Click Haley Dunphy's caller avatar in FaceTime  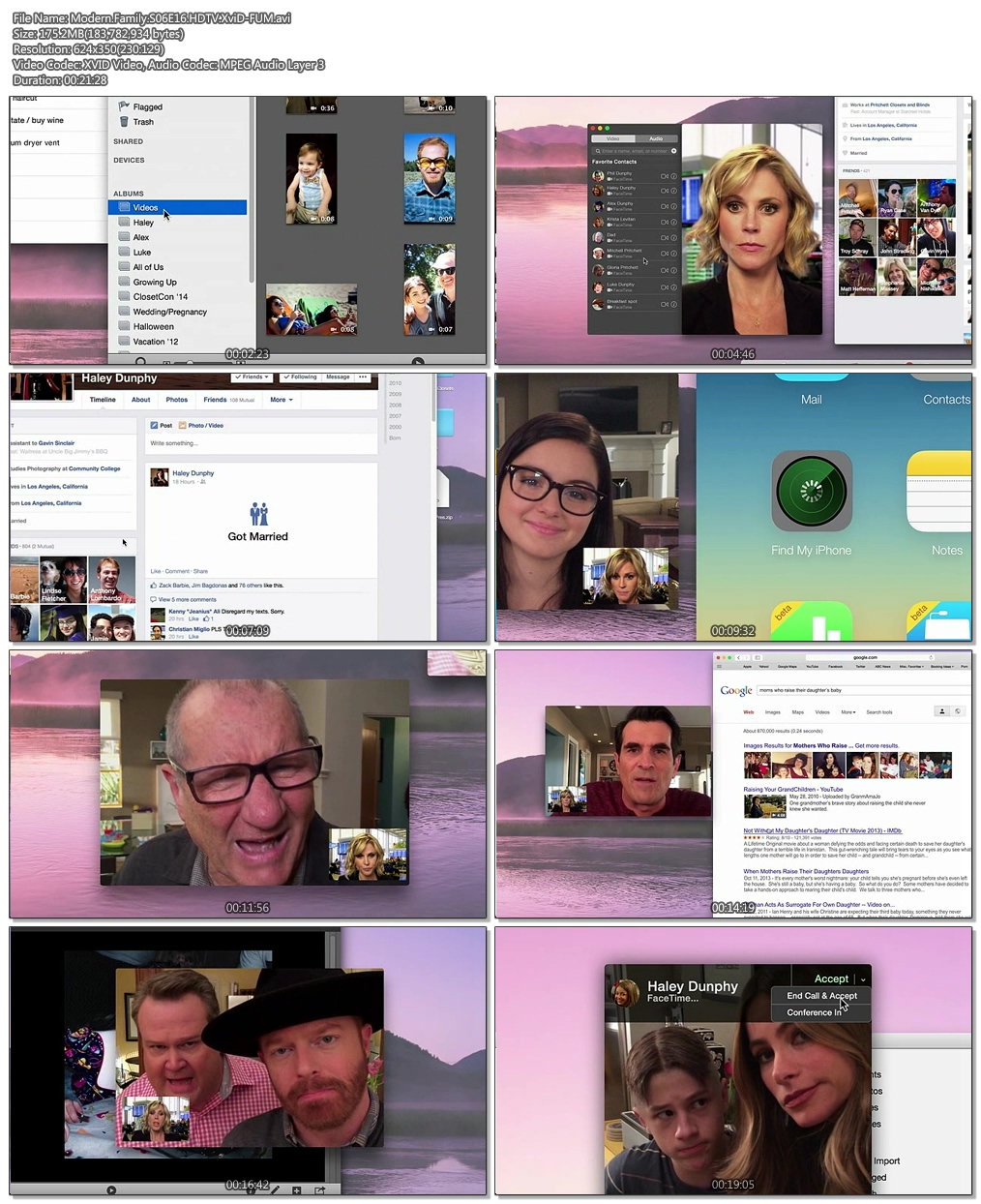coord(625,991)
